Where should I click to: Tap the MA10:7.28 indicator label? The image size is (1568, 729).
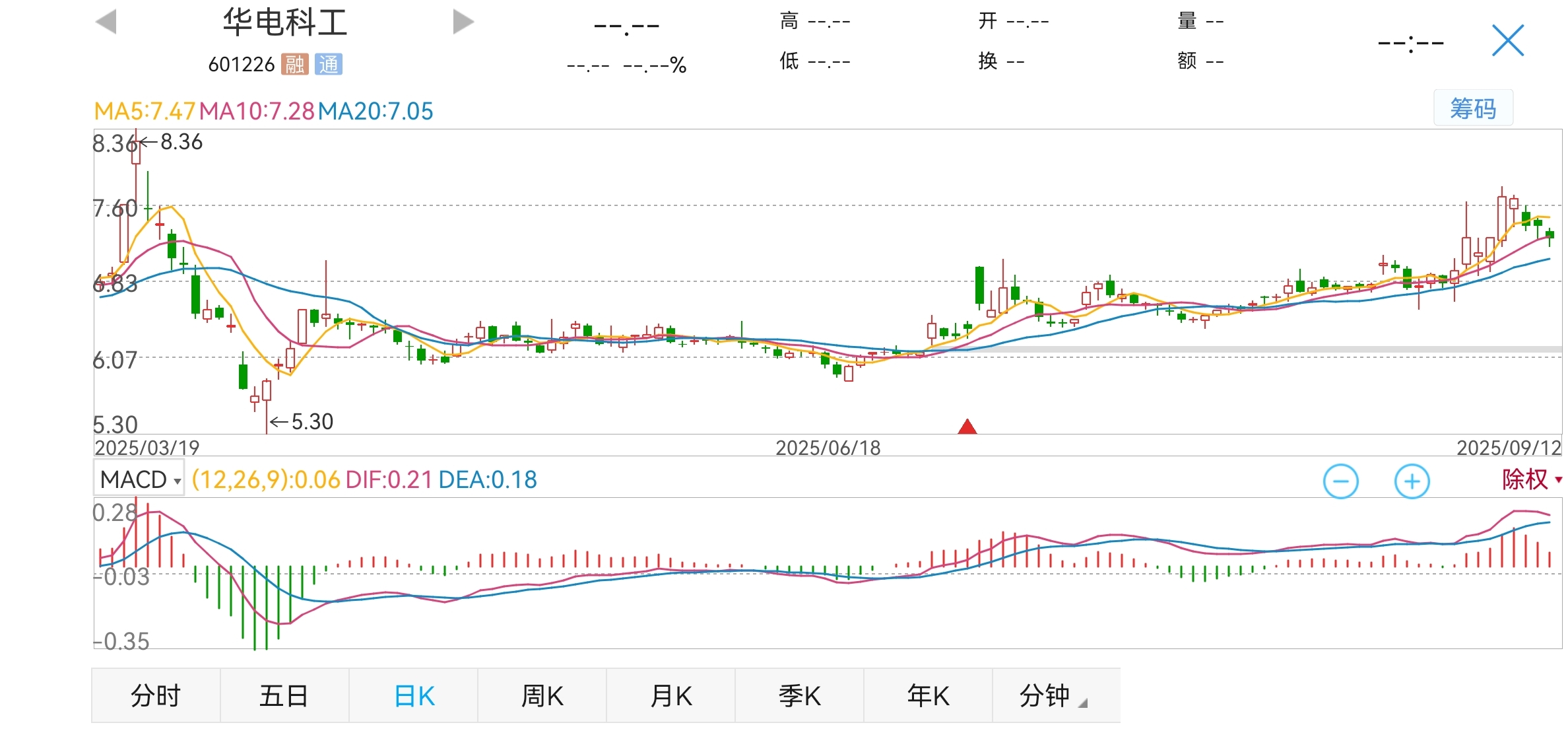tap(257, 111)
